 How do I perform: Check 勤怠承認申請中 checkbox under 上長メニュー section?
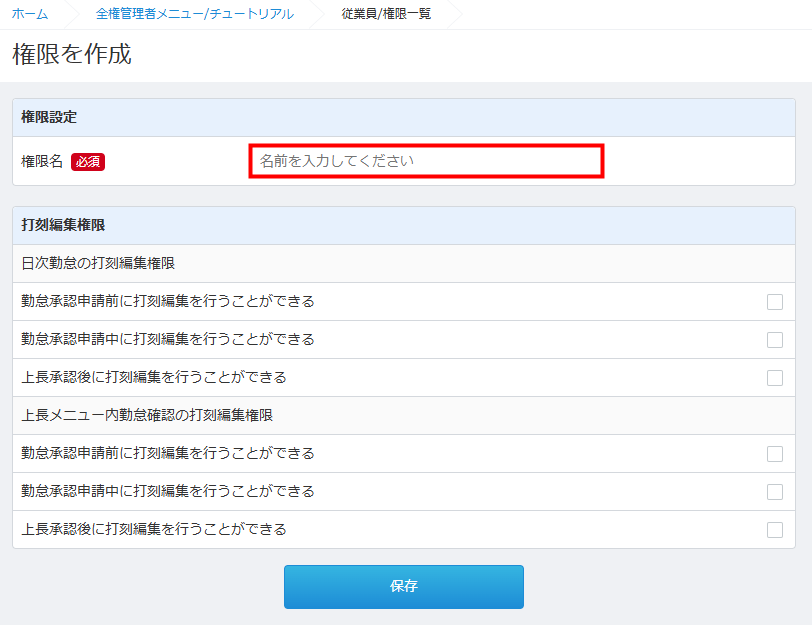tap(775, 492)
